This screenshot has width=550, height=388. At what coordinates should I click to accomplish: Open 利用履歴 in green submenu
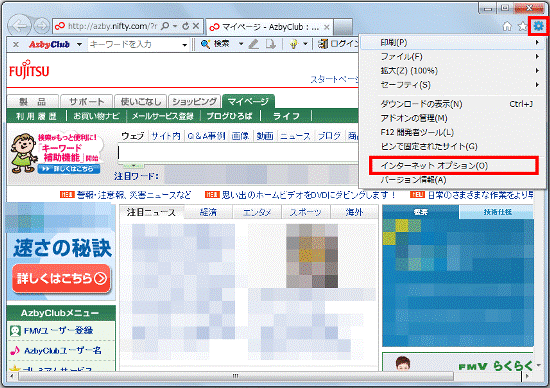pyautogui.click(x=36, y=116)
